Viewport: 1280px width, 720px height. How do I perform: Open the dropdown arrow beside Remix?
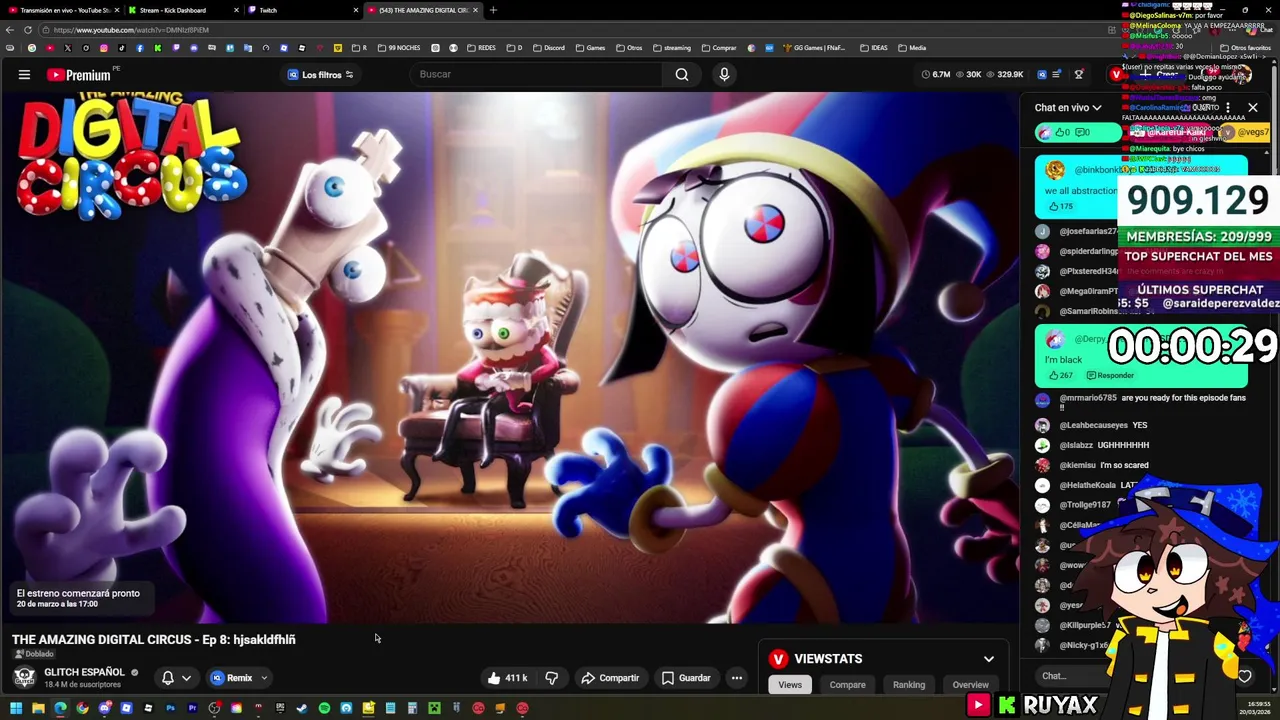pyautogui.click(x=264, y=678)
